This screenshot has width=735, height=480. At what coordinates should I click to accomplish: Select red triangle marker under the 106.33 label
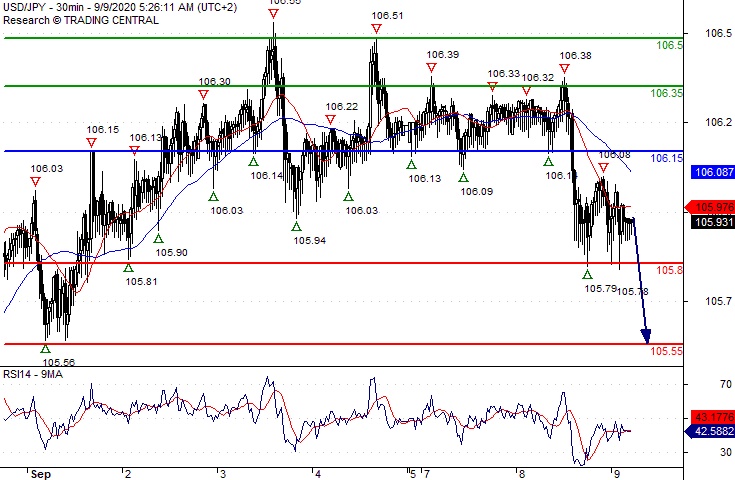(x=492, y=87)
